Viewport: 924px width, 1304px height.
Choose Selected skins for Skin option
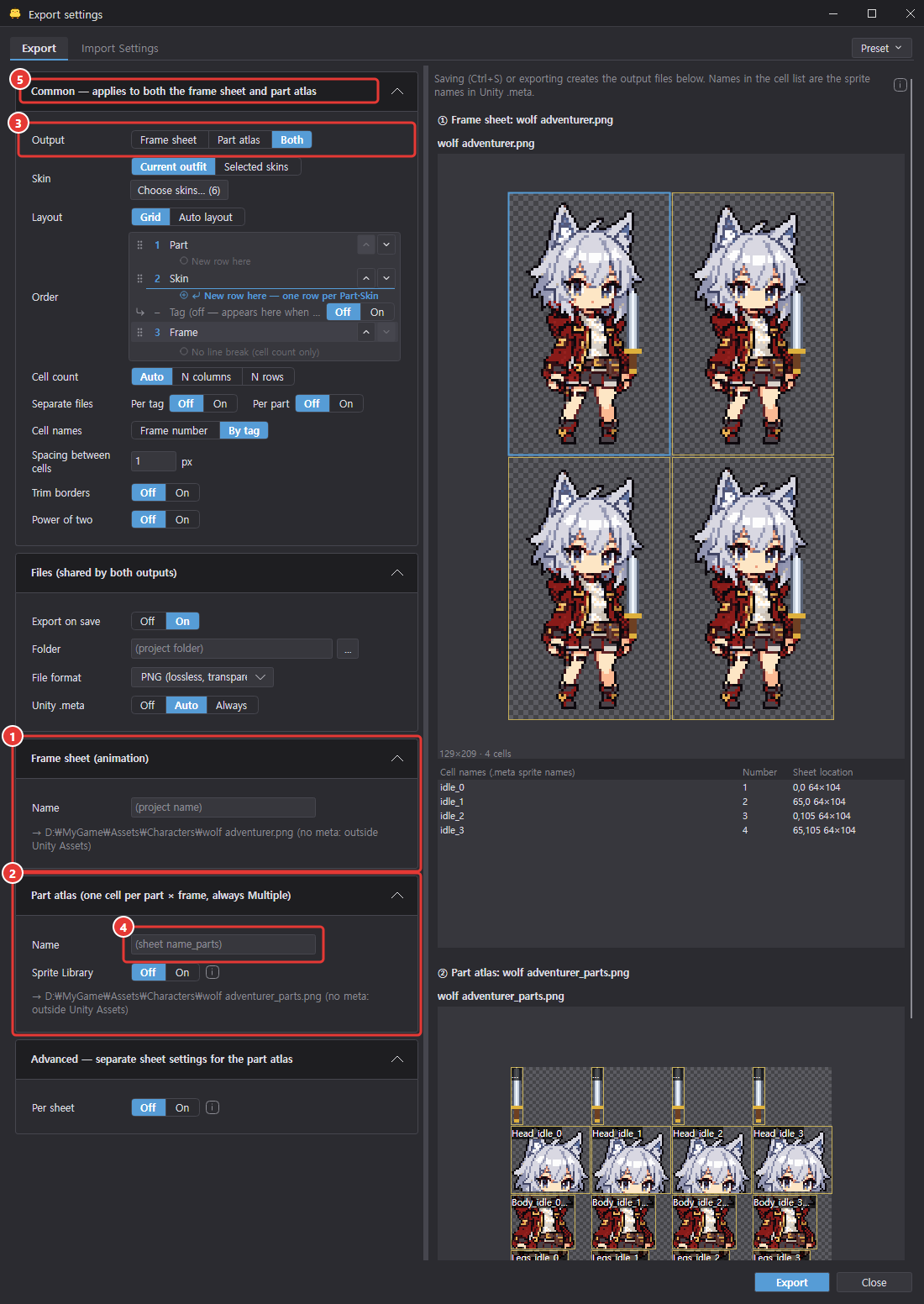tap(256, 166)
